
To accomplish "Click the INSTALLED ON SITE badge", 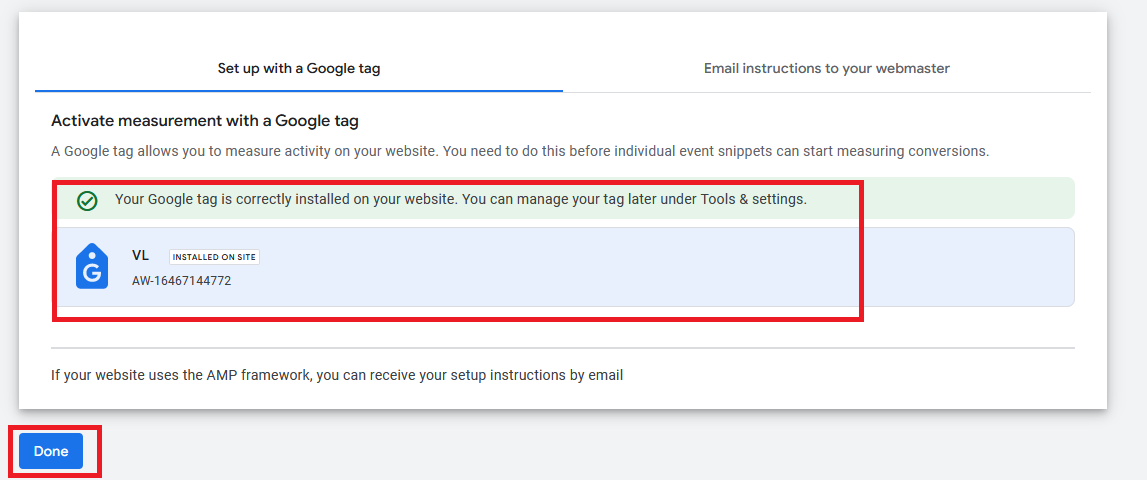I will tap(214, 257).
